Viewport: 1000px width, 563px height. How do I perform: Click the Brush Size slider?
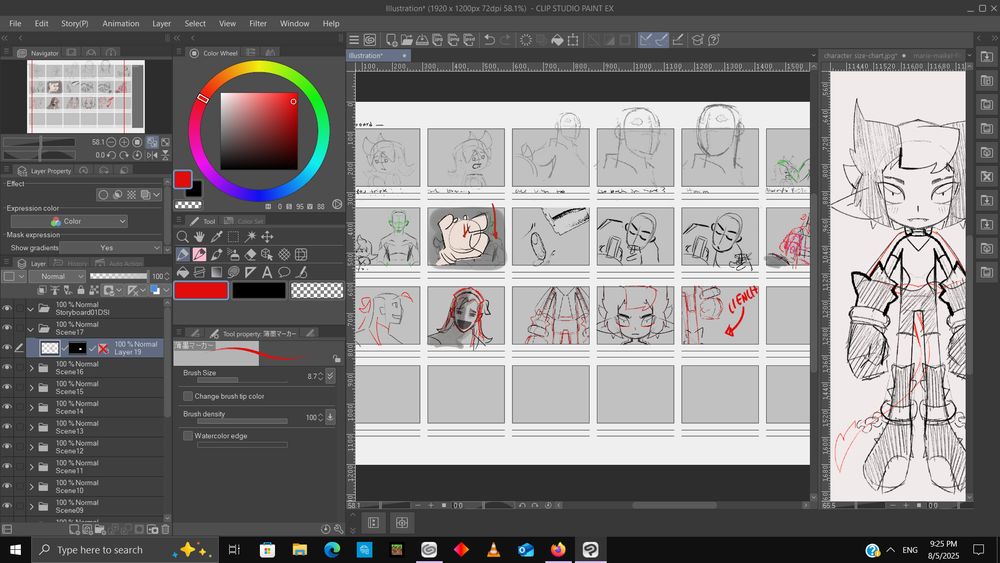(x=242, y=381)
